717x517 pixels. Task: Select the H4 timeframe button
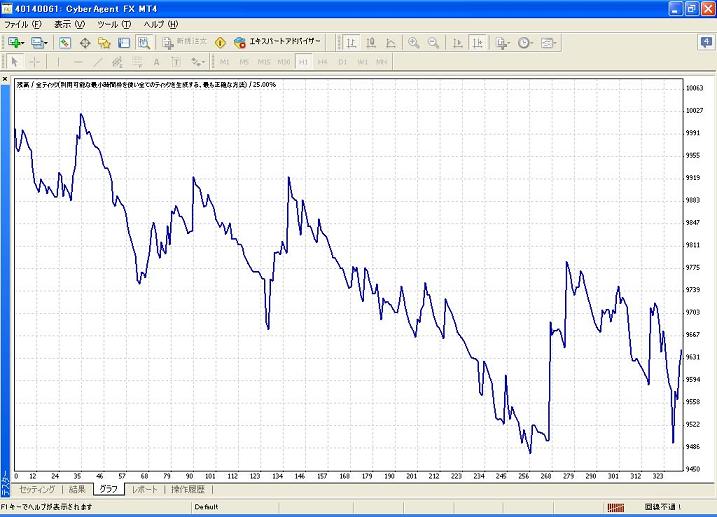323,61
